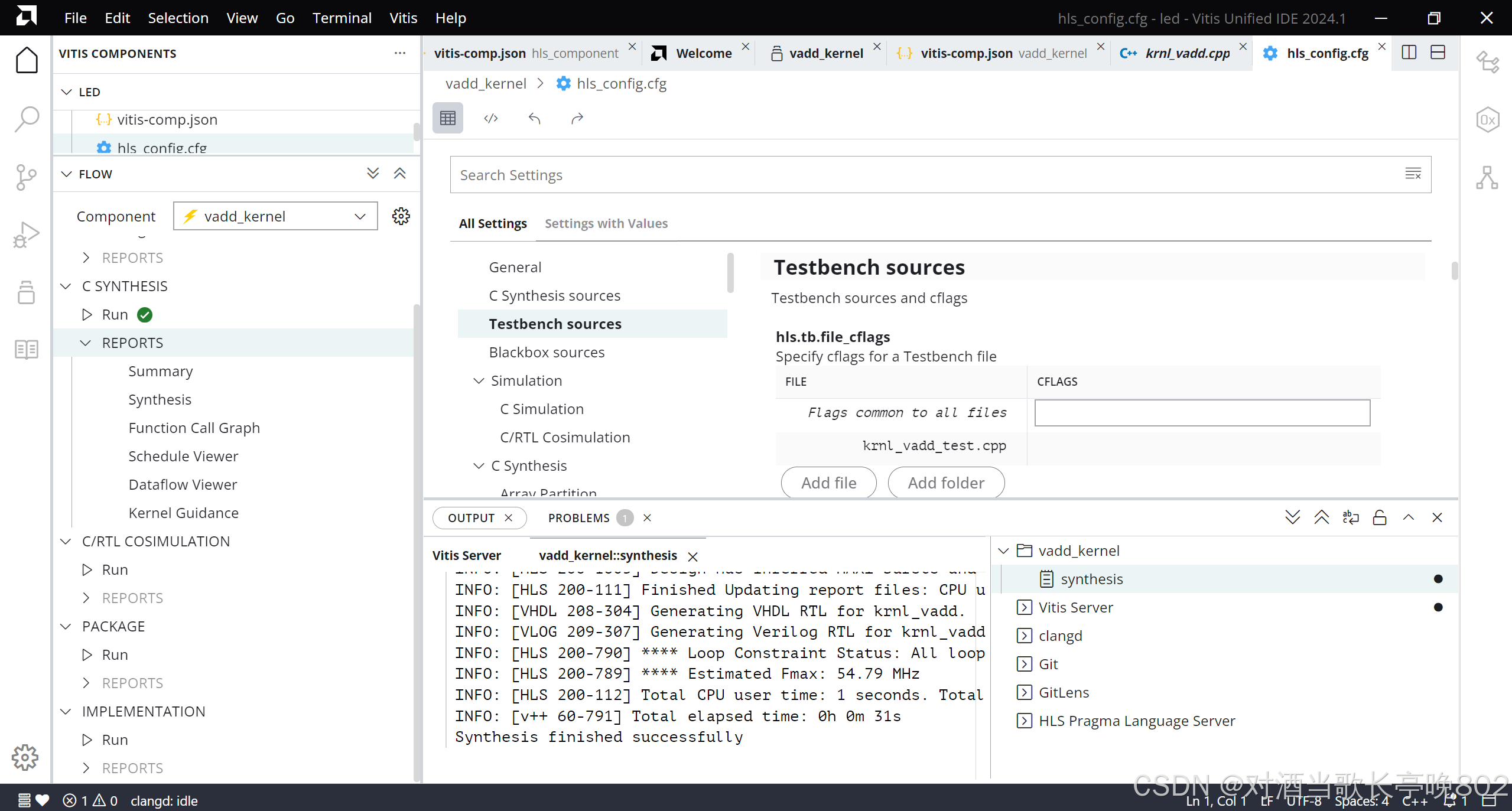This screenshot has width=1512, height=811.
Task: Switch to the krnl_vadd.cpp tab
Action: pos(1187,53)
